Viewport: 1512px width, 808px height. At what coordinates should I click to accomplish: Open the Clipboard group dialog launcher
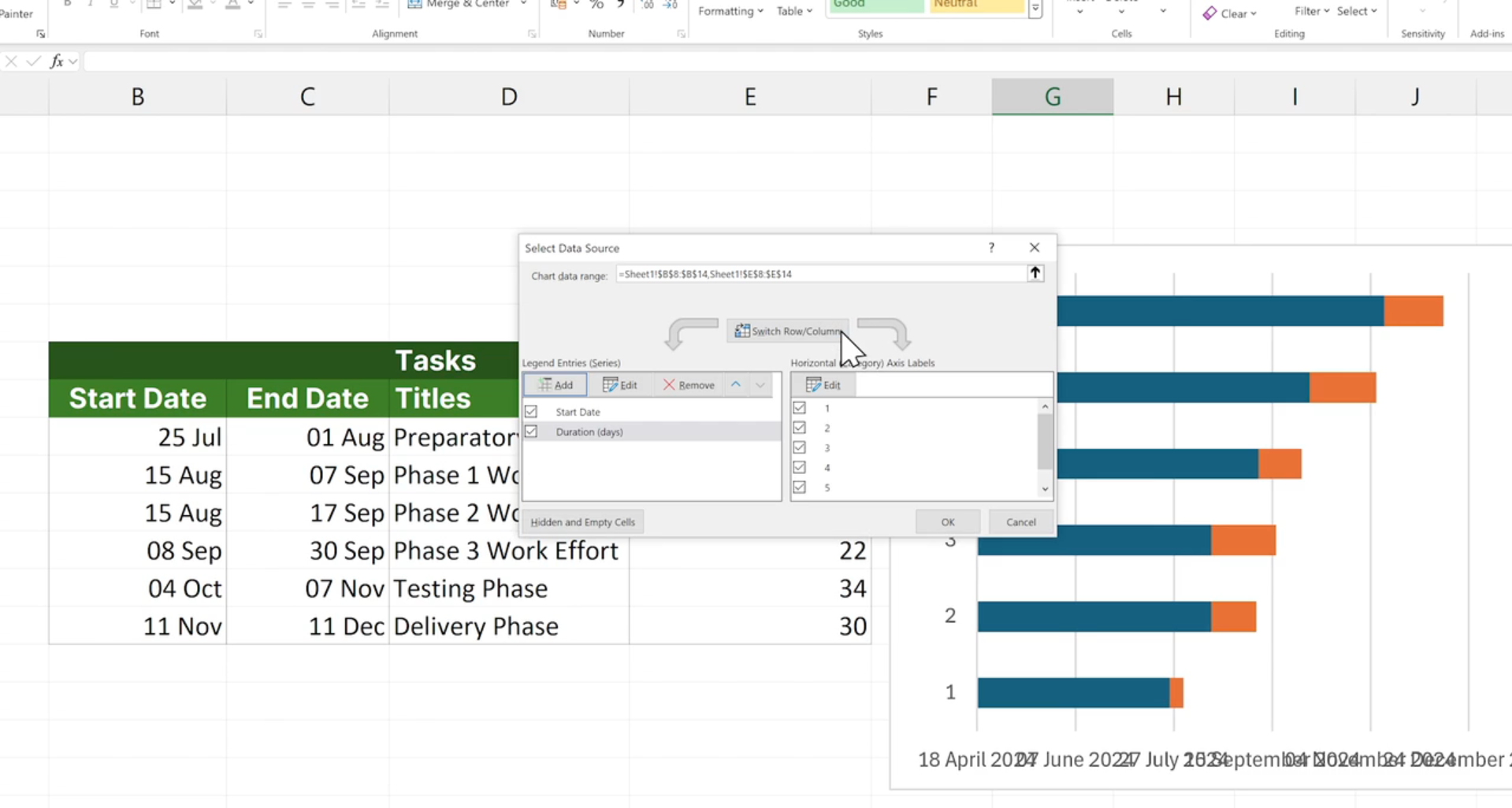(x=40, y=34)
